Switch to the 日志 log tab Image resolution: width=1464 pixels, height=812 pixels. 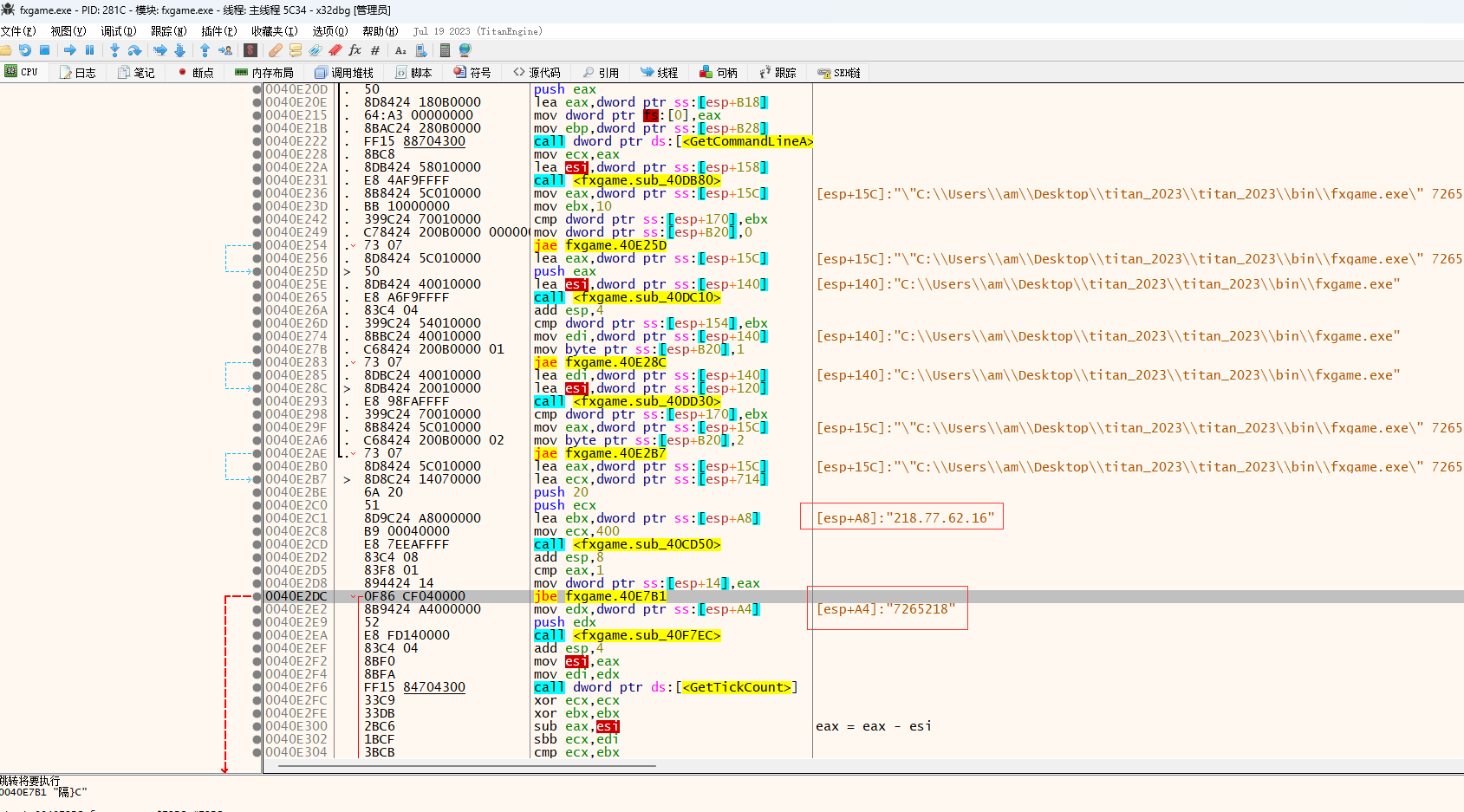point(78,73)
